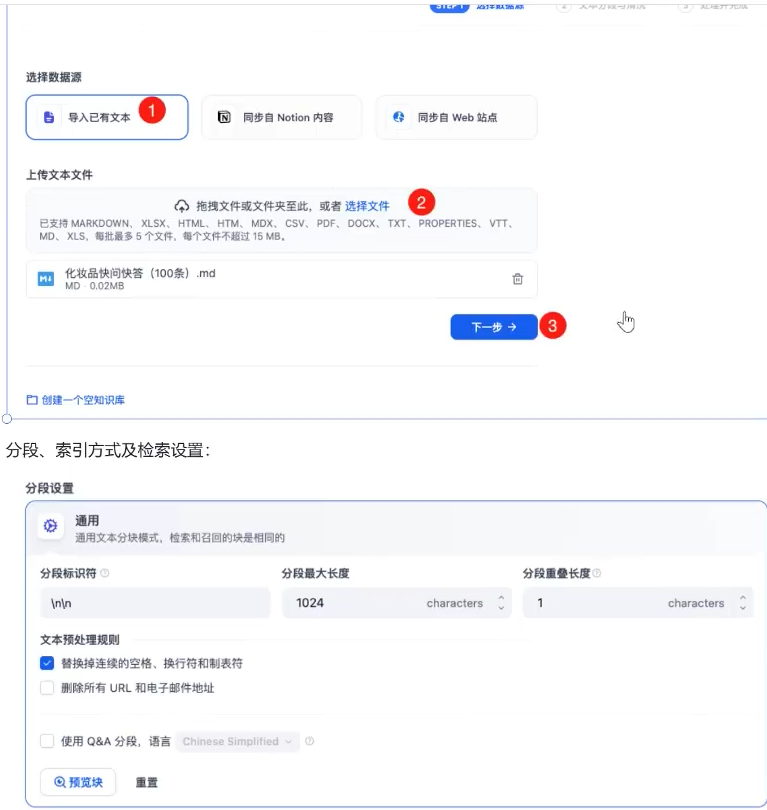This screenshot has height=810, width=767.
Task: Click the MD file type icon
Action: (x=46, y=279)
